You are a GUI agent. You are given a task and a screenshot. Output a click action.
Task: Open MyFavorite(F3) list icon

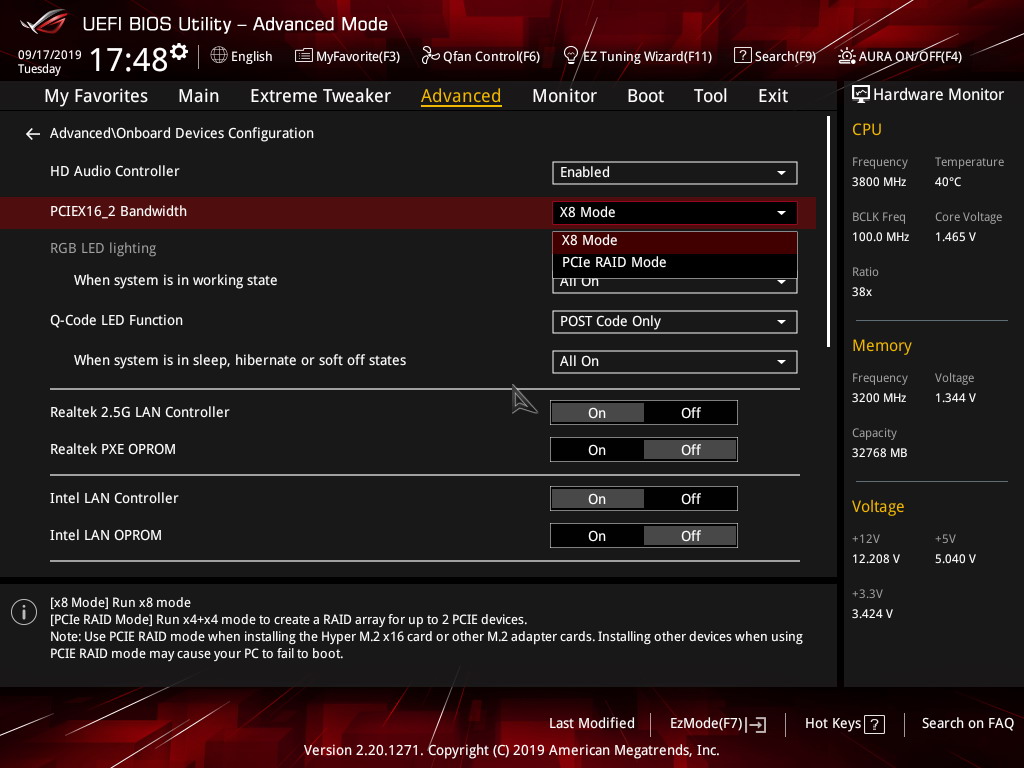[303, 56]
